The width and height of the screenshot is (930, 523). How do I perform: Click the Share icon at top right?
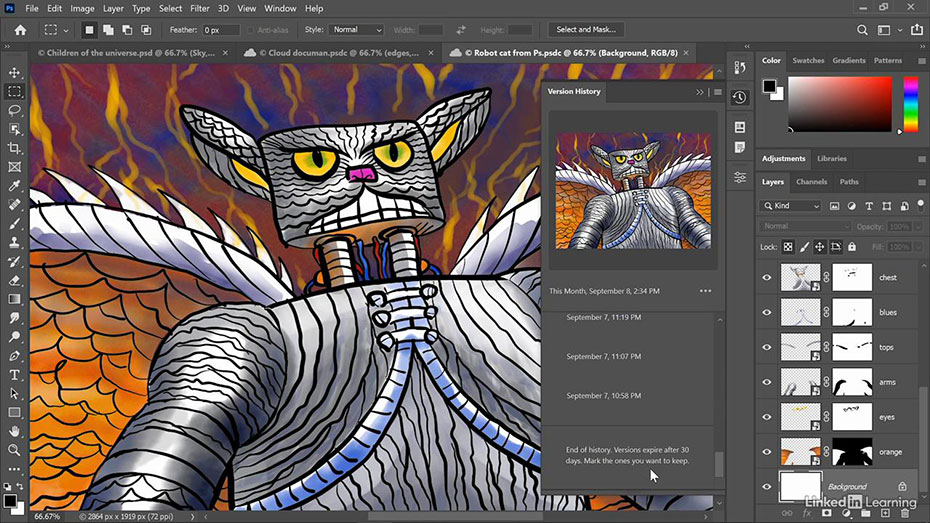[917, 30]
